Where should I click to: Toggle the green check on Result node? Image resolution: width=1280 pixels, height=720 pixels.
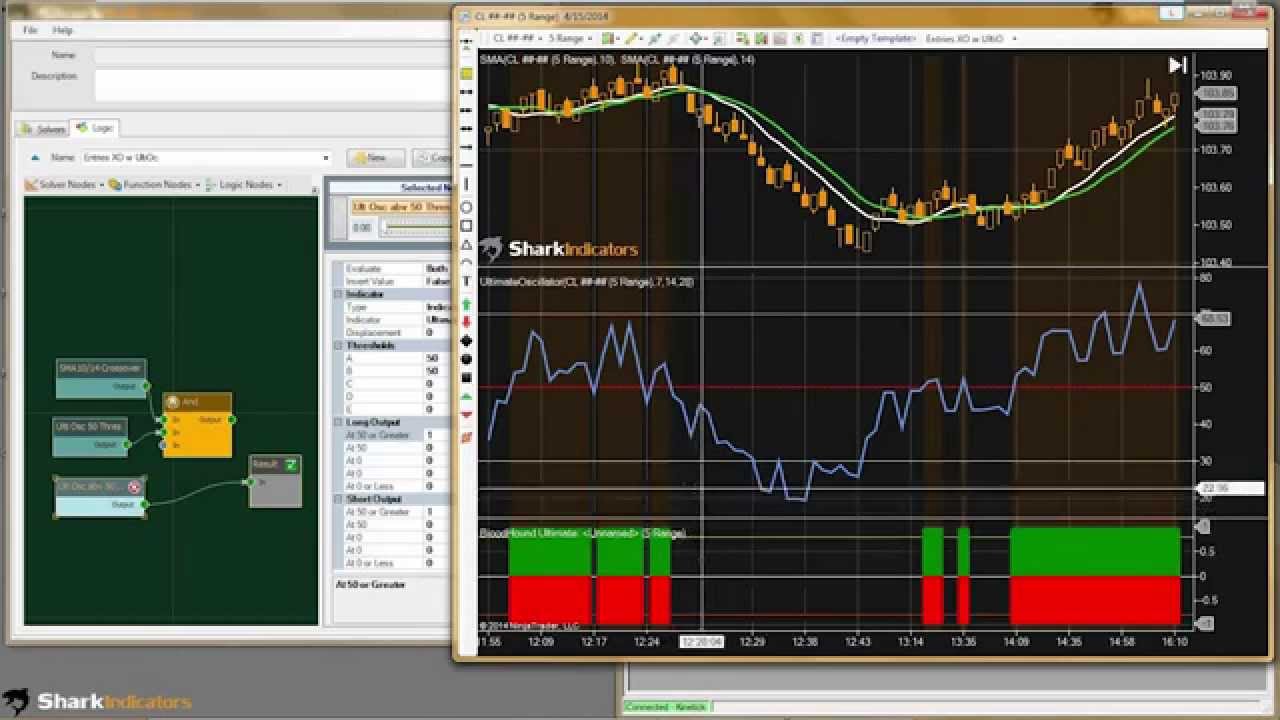pos(291,465)
